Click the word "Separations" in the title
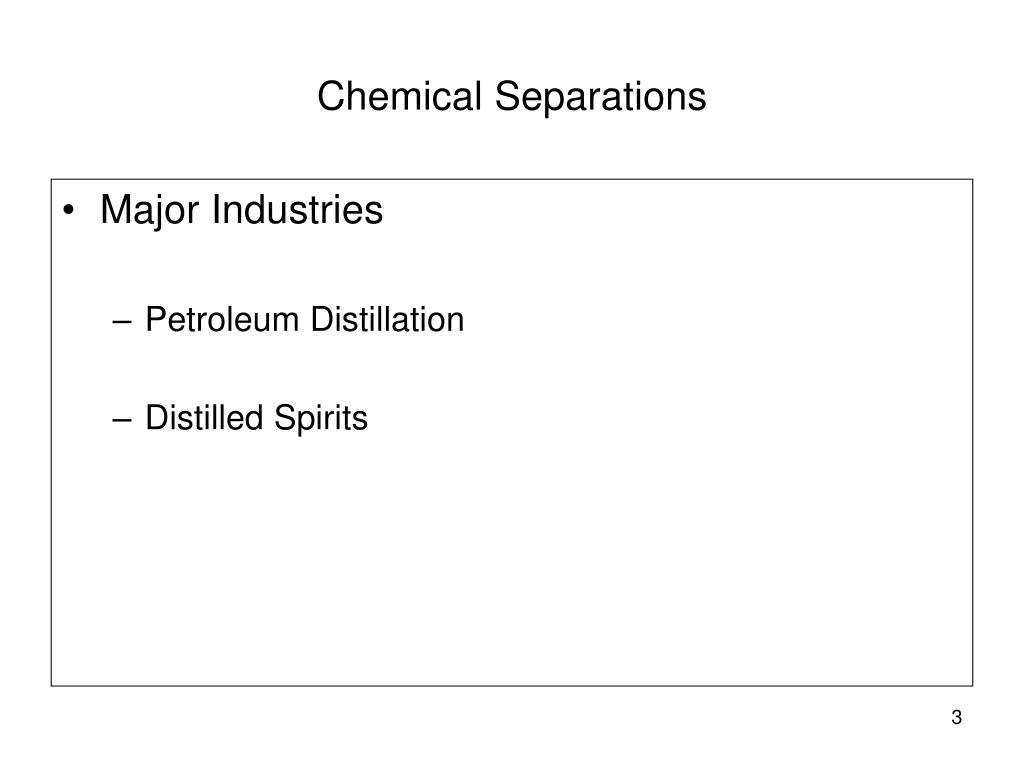The height and width of the screenshot is (768, 1024). (600, 98)
